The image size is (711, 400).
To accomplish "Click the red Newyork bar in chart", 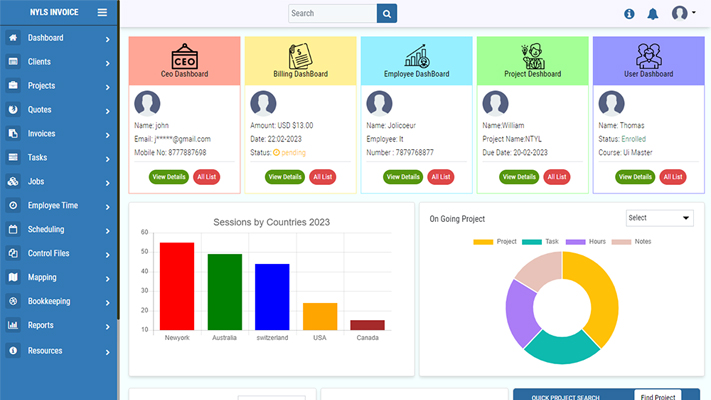I will point(177,286).
